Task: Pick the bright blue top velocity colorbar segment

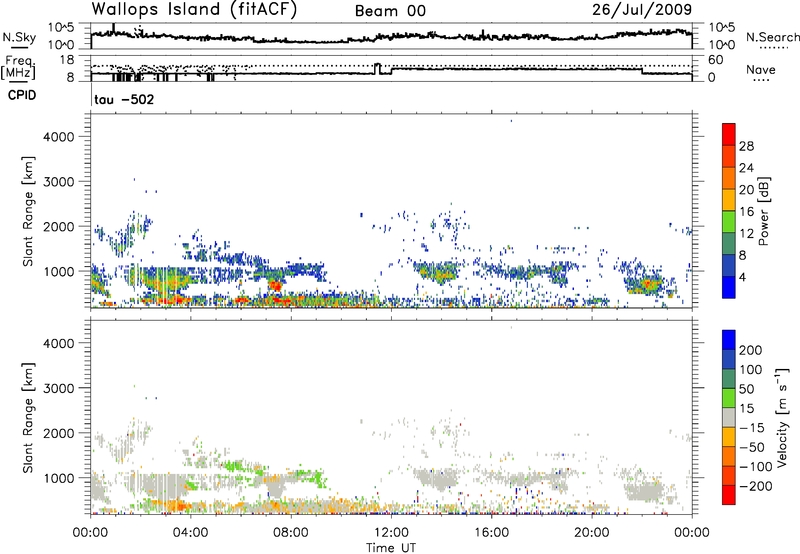Action: [x=729, y=340]
